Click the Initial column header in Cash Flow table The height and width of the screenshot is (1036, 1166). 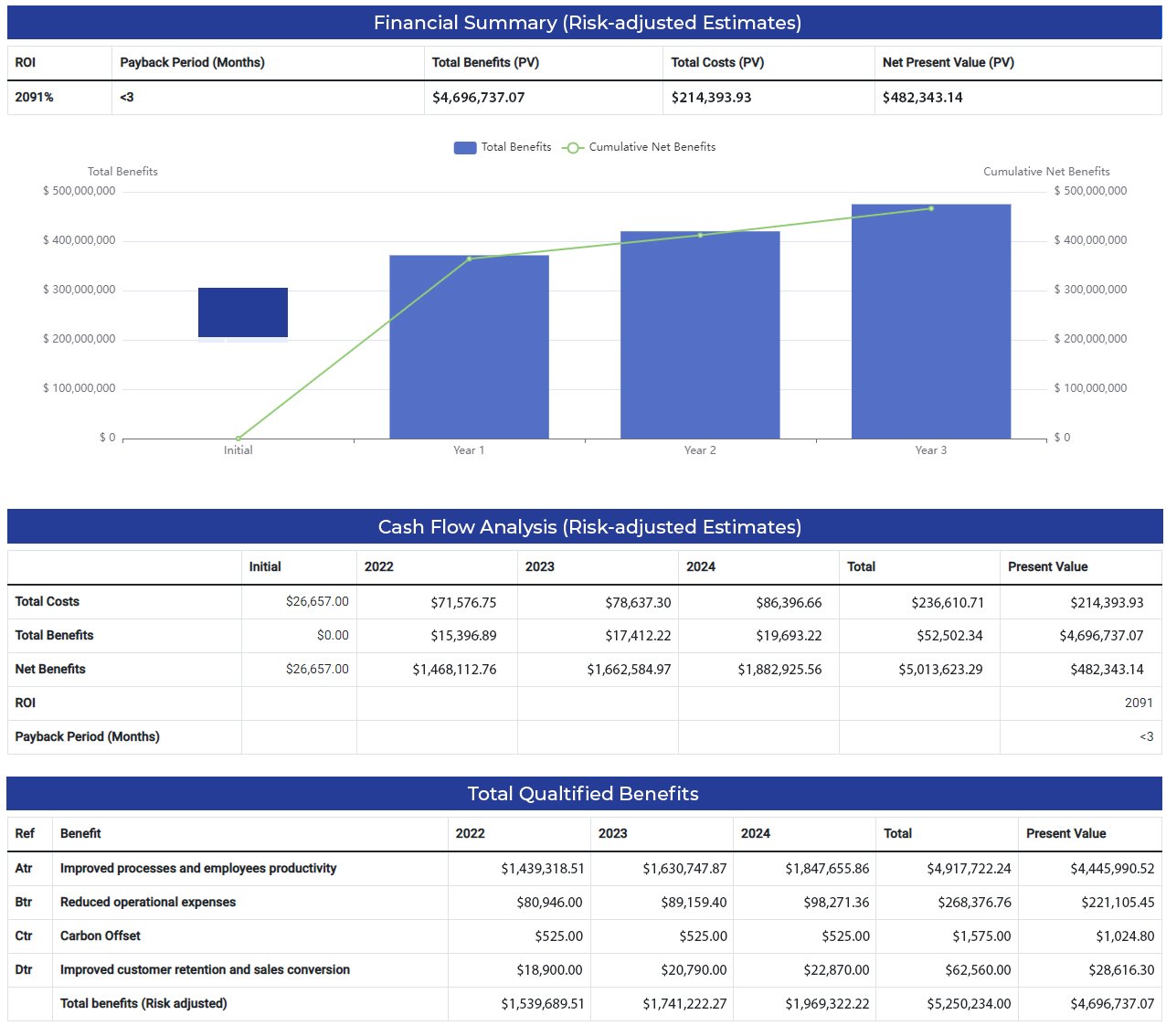[x=265, y=567]
